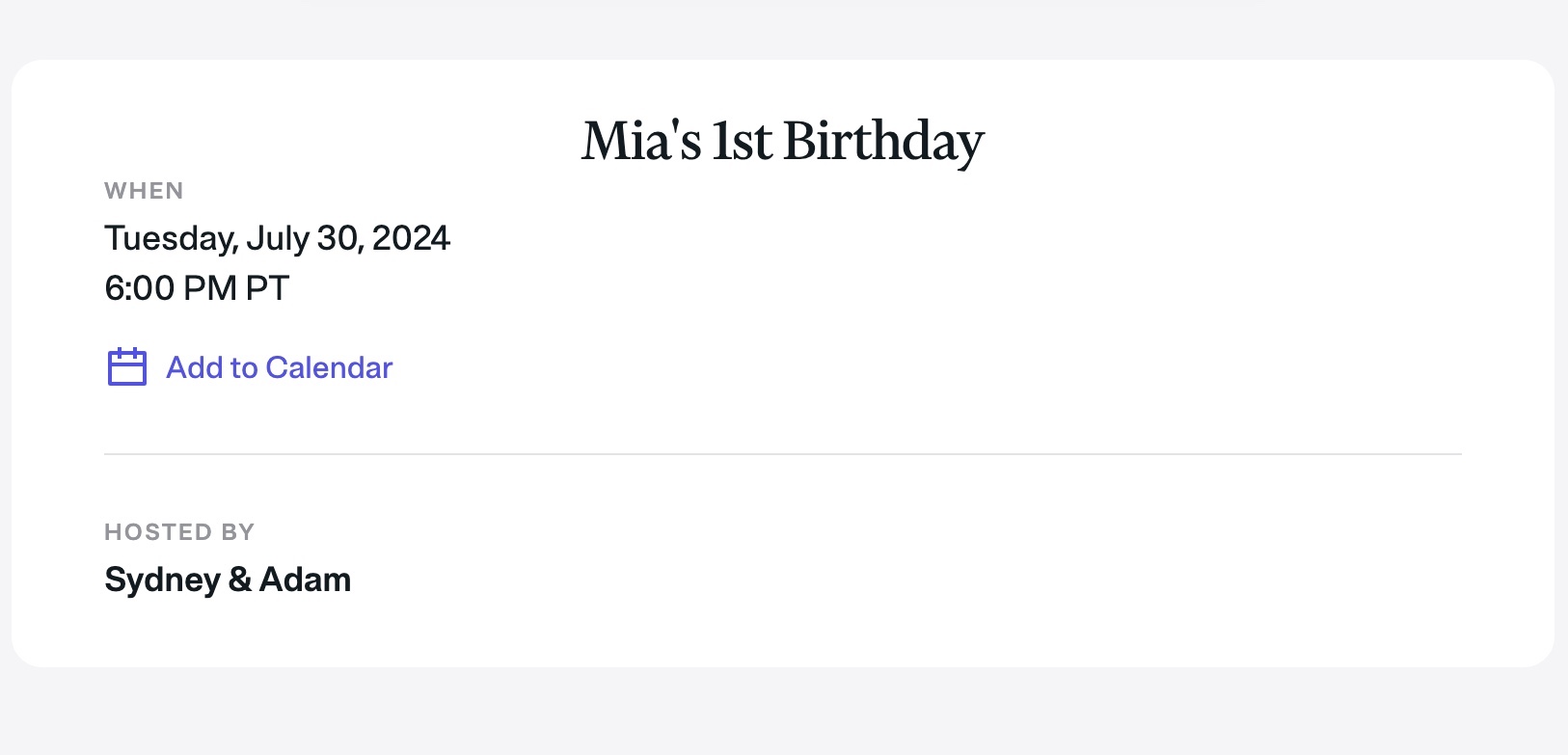Click the name Mia's in the title
Viewport: 1568px width, 755px height.
tap(641, 141)
